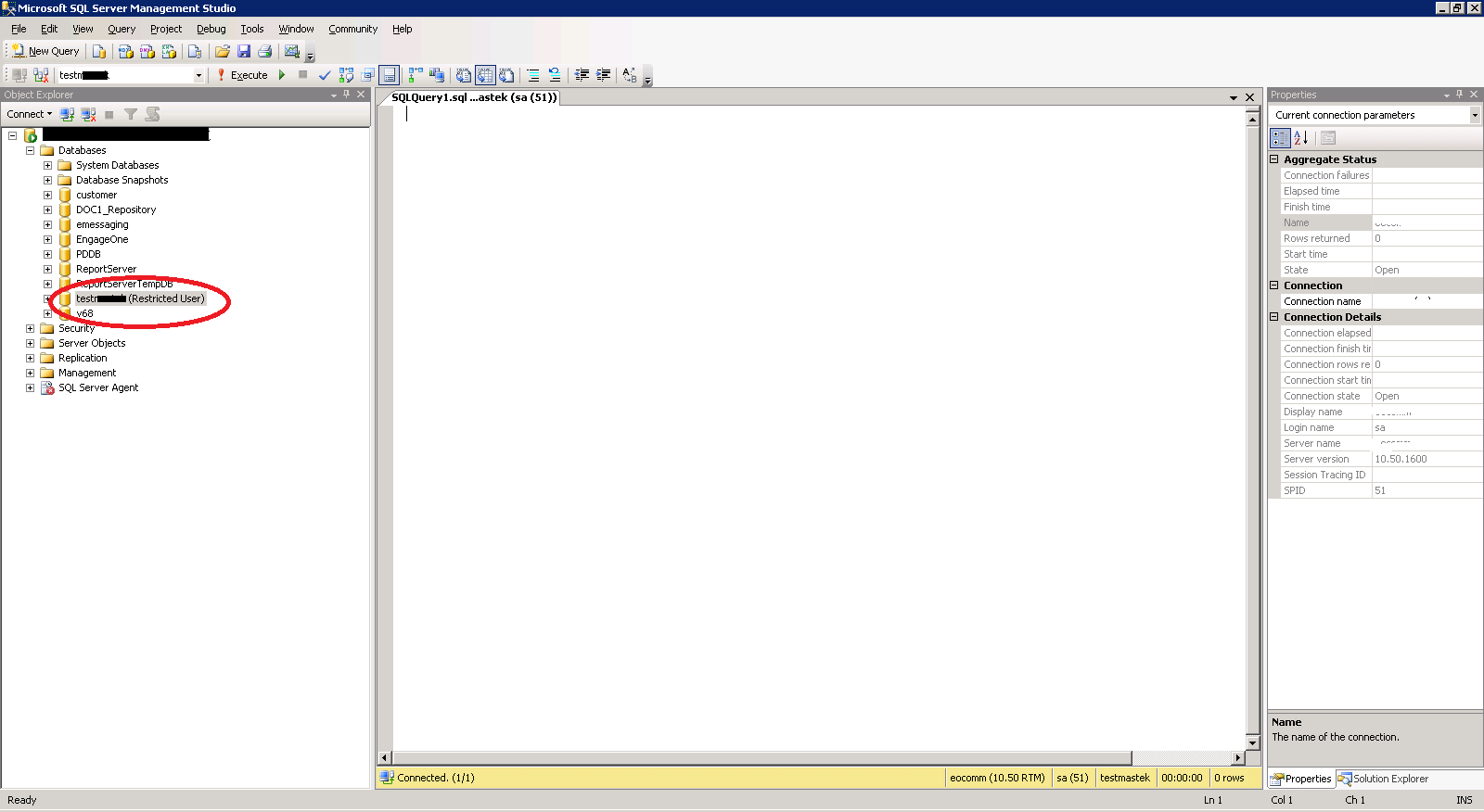Screen dimensions: 1484x812
Task: Open Current connection parameters dropdown
Action: pyautogui.click(x=1475, y=115)
